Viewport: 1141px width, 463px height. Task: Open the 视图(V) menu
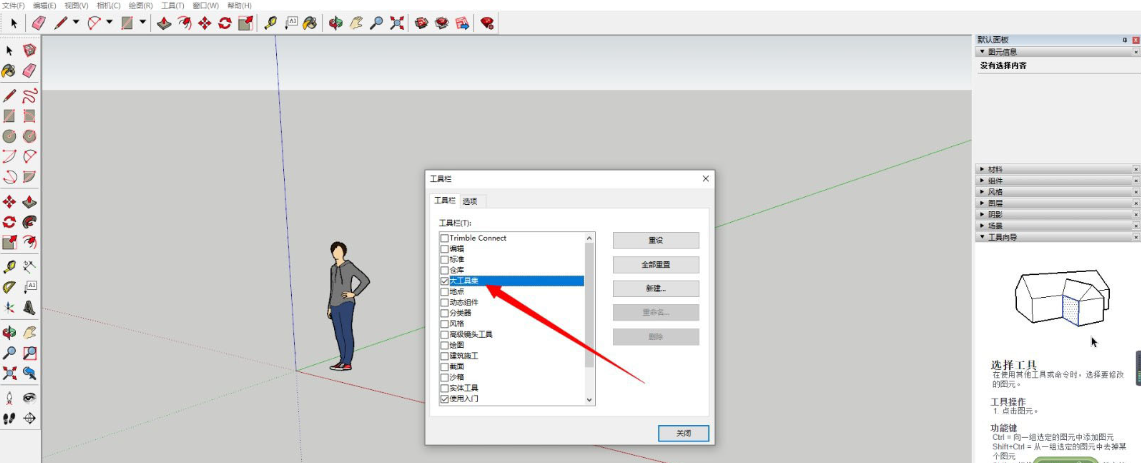[x=76, y=5]
